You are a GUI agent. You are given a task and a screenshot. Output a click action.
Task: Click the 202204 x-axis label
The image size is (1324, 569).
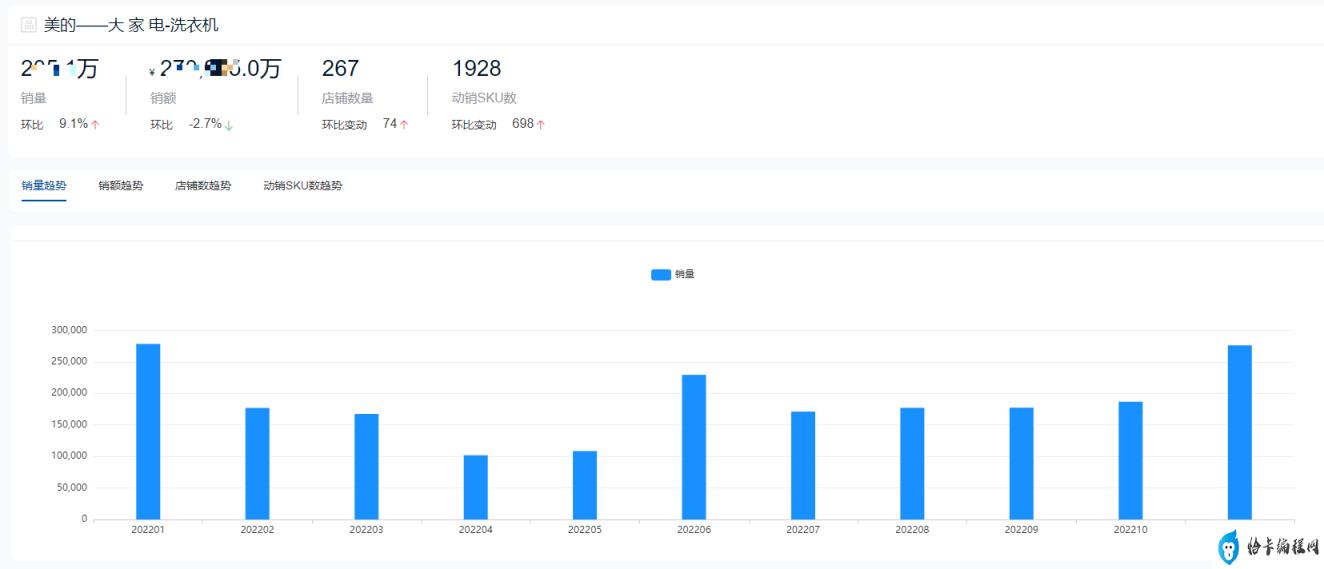tap(476, 530)
